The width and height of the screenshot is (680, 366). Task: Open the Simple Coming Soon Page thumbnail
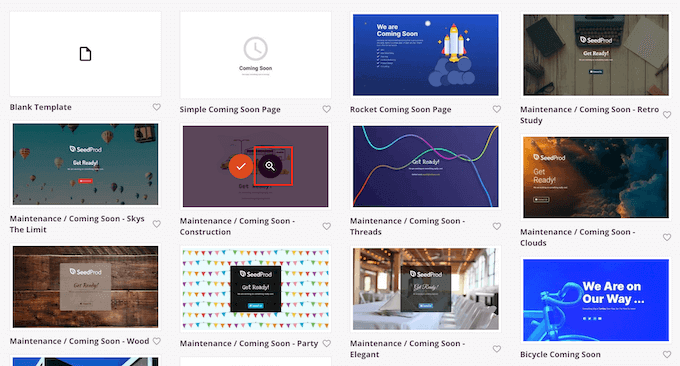tap(255, 55)
